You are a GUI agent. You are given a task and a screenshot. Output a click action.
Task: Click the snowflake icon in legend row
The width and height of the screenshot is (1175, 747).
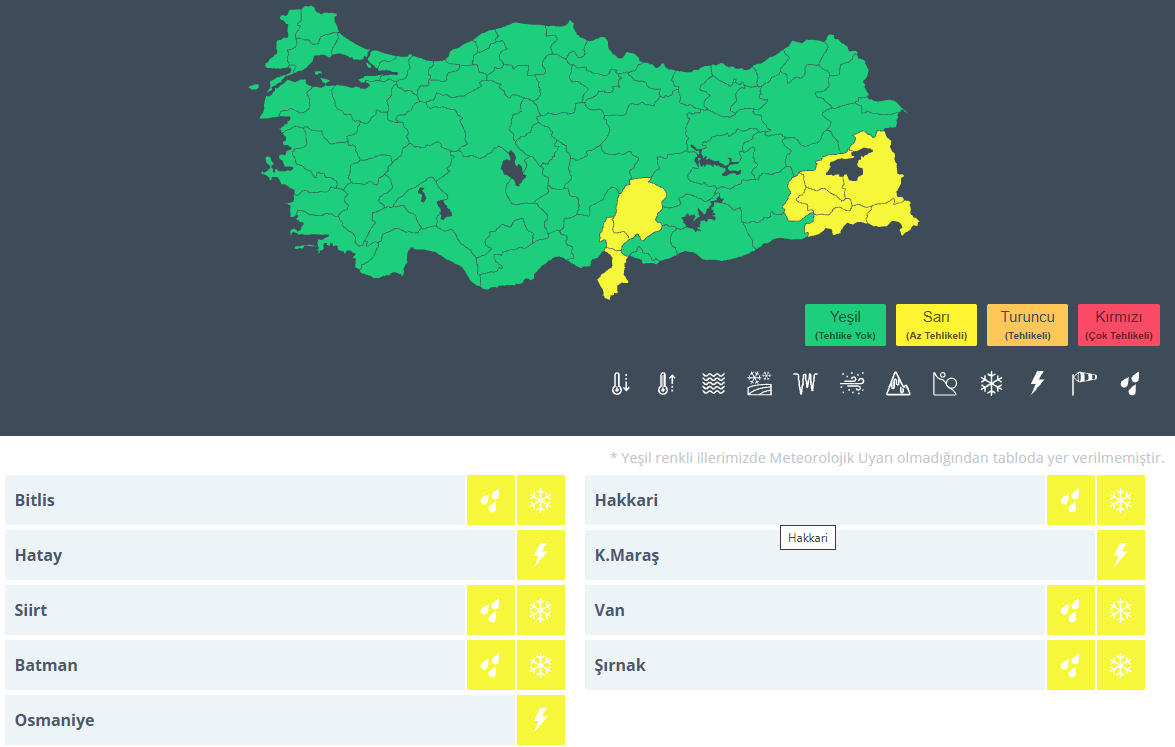pos(991,383)
